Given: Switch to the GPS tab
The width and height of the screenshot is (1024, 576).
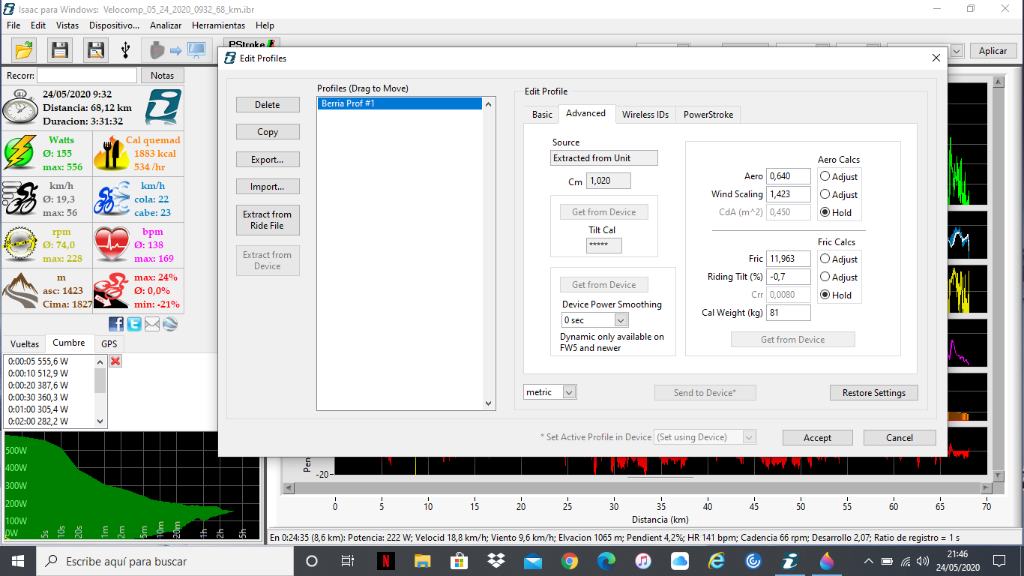Looking at the screenshot, I should click(x=109, y=344).
